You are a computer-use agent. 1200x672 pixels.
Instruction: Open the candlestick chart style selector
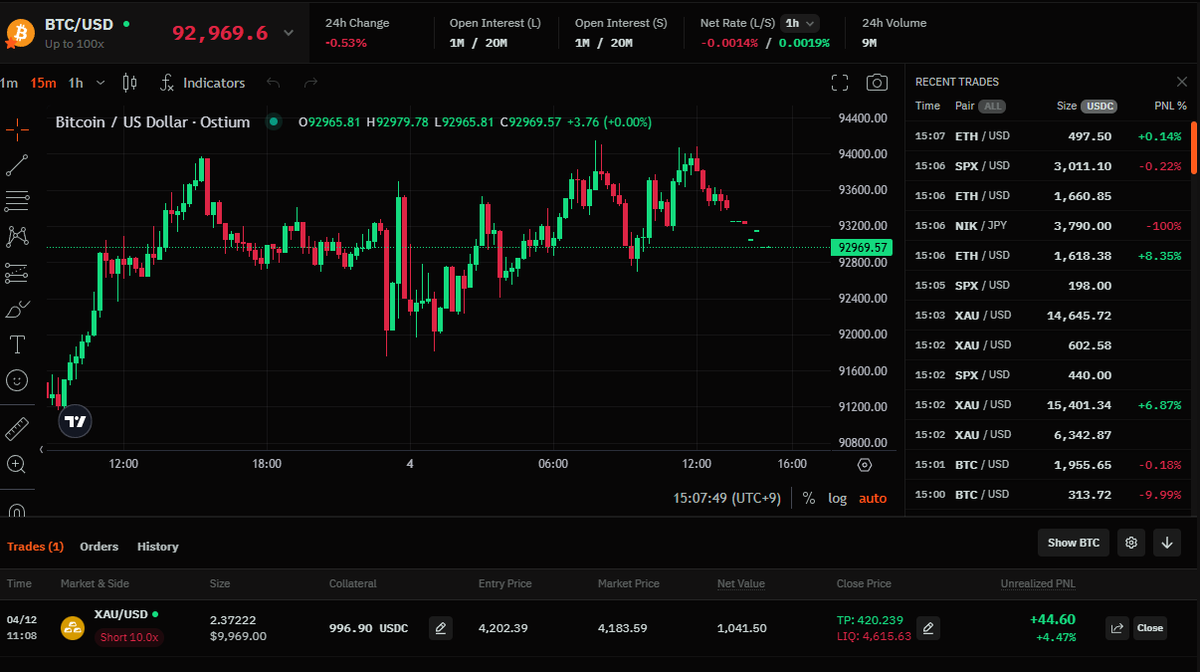[x=129, y=83]
